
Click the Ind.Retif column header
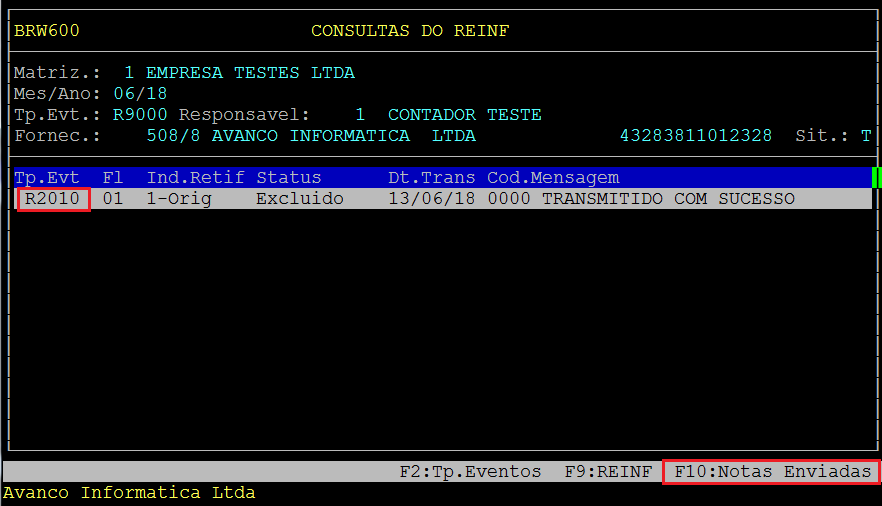[x=195, y=178]
